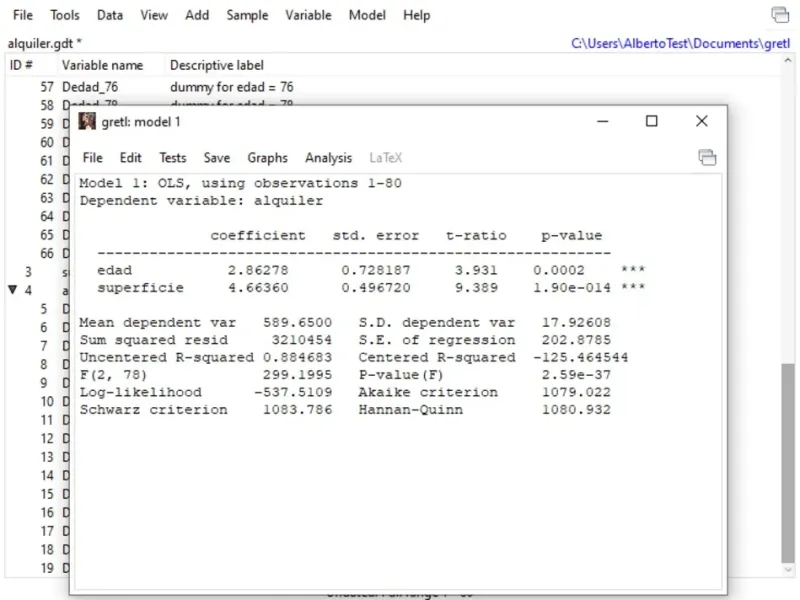Maximize the model 1 window
800x600 pixels.
click(652, 121)
